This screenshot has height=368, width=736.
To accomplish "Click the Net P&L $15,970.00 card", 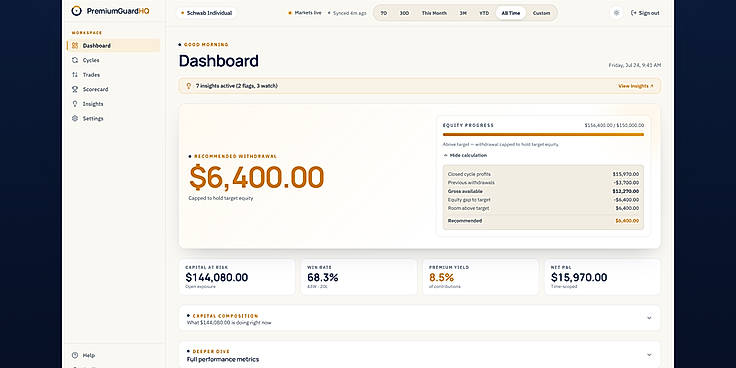I will (603, 277).
